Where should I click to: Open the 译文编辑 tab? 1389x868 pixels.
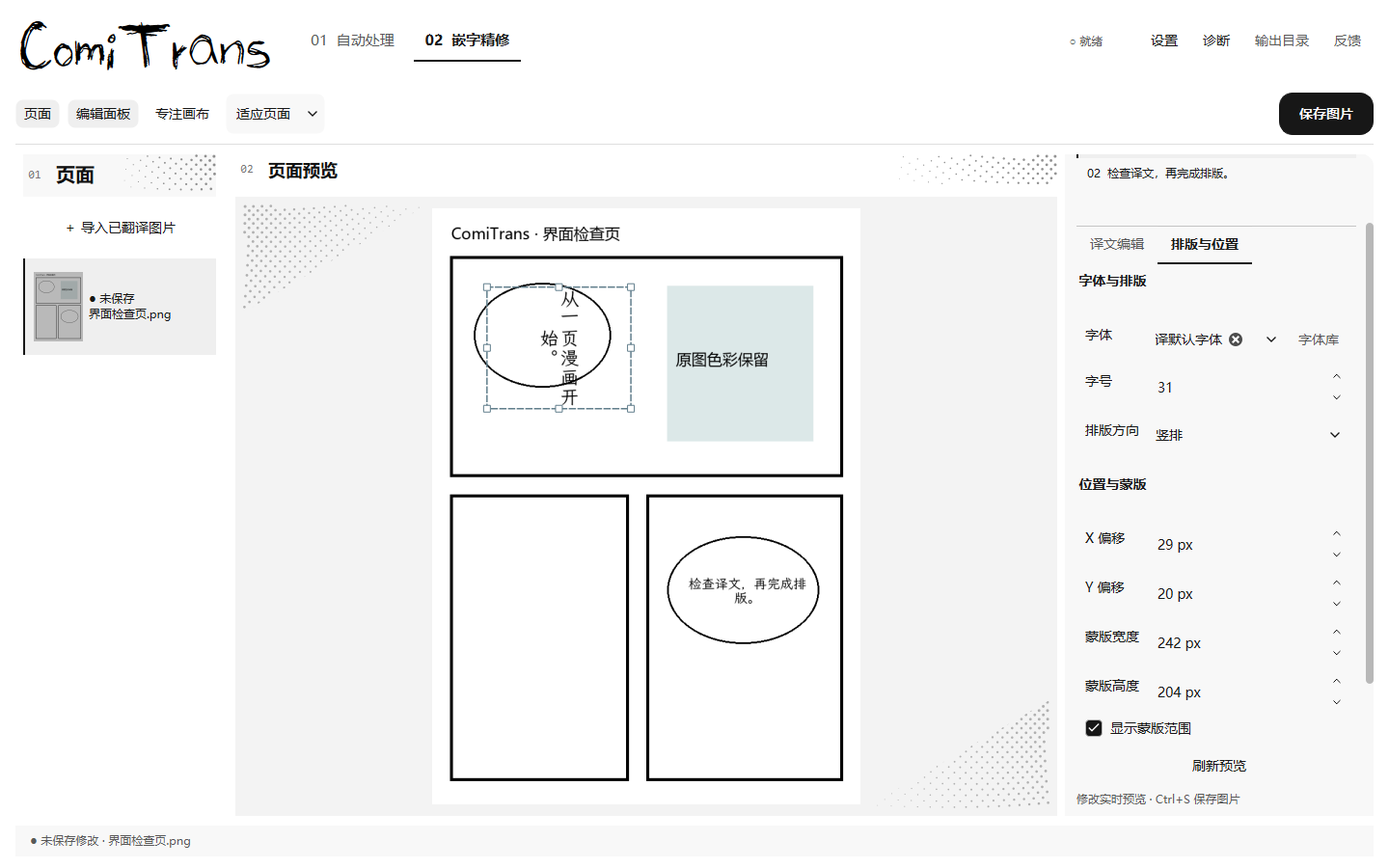click(x=1117, y=244)
